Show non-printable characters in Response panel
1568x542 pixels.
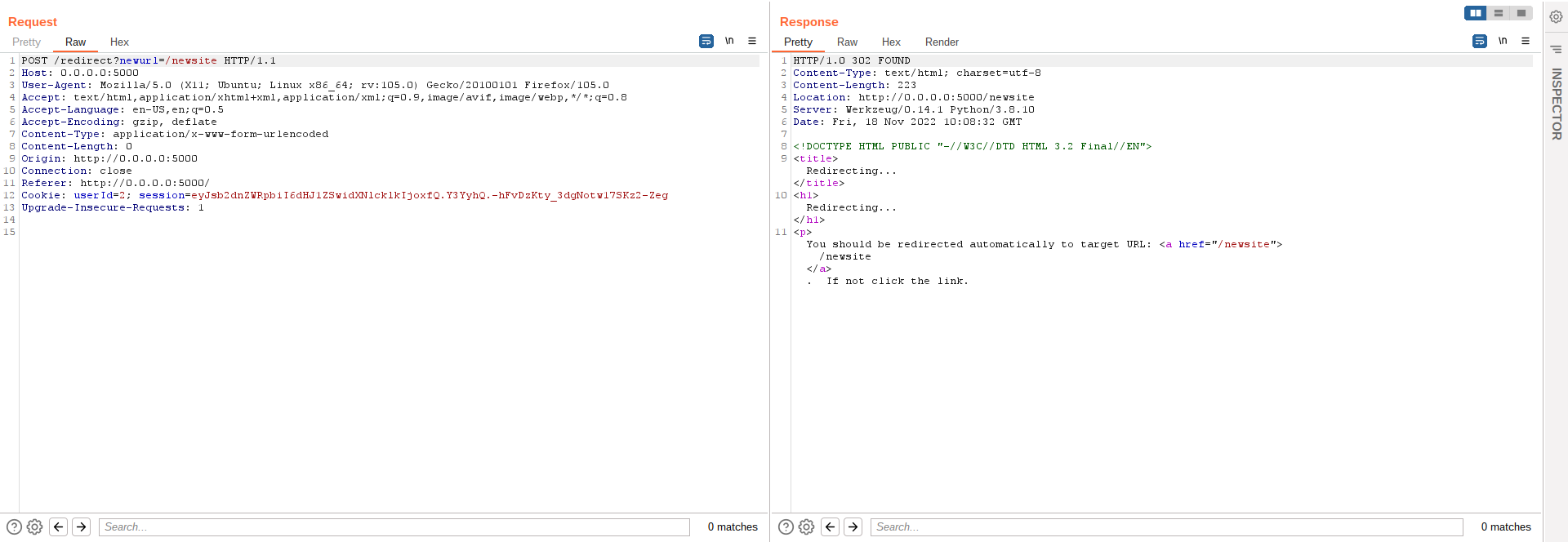1503,41
